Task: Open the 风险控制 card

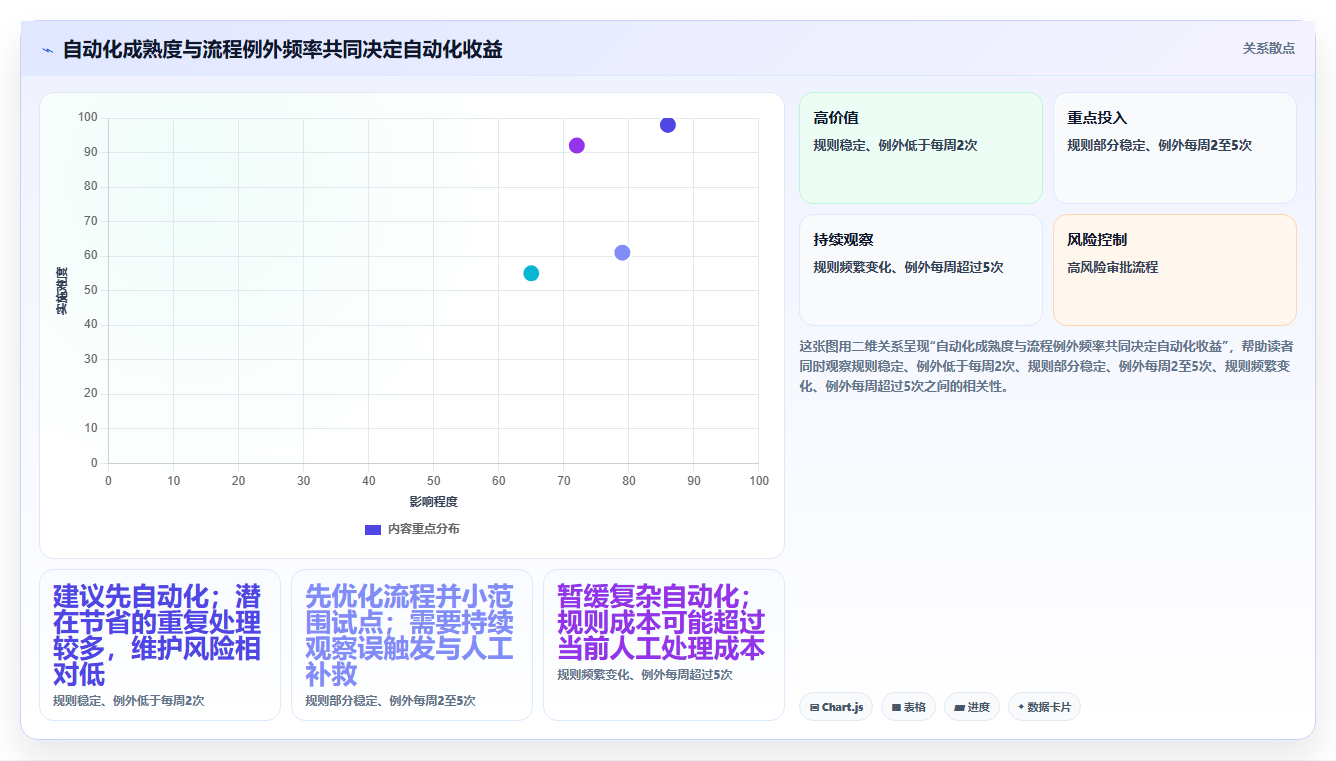Action: tap(1175, 270)
